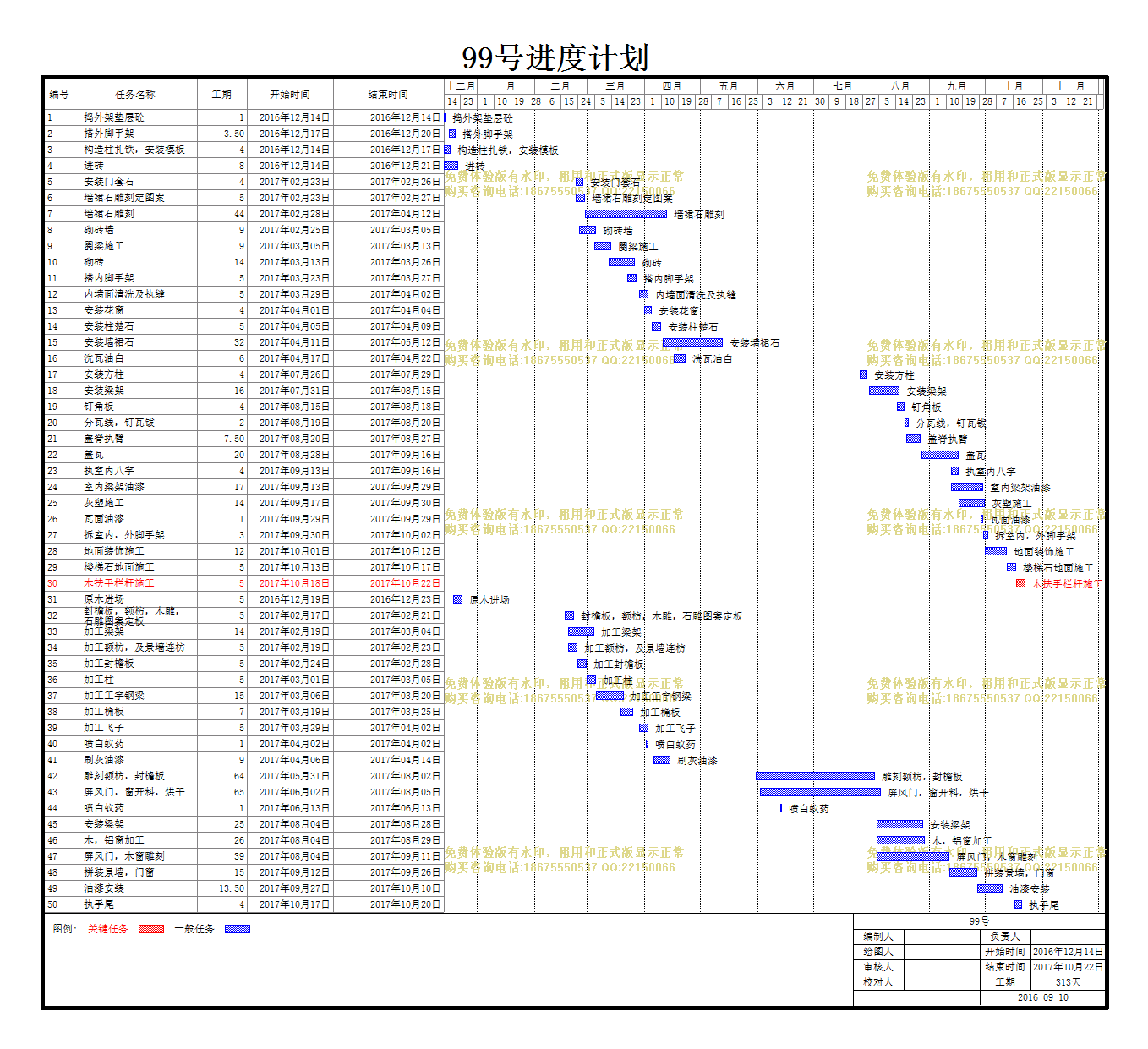This screenshot has height=1049, width=1148.
Task: Select task name 楼梯石地面施工
Action: (x=119, y=567)
